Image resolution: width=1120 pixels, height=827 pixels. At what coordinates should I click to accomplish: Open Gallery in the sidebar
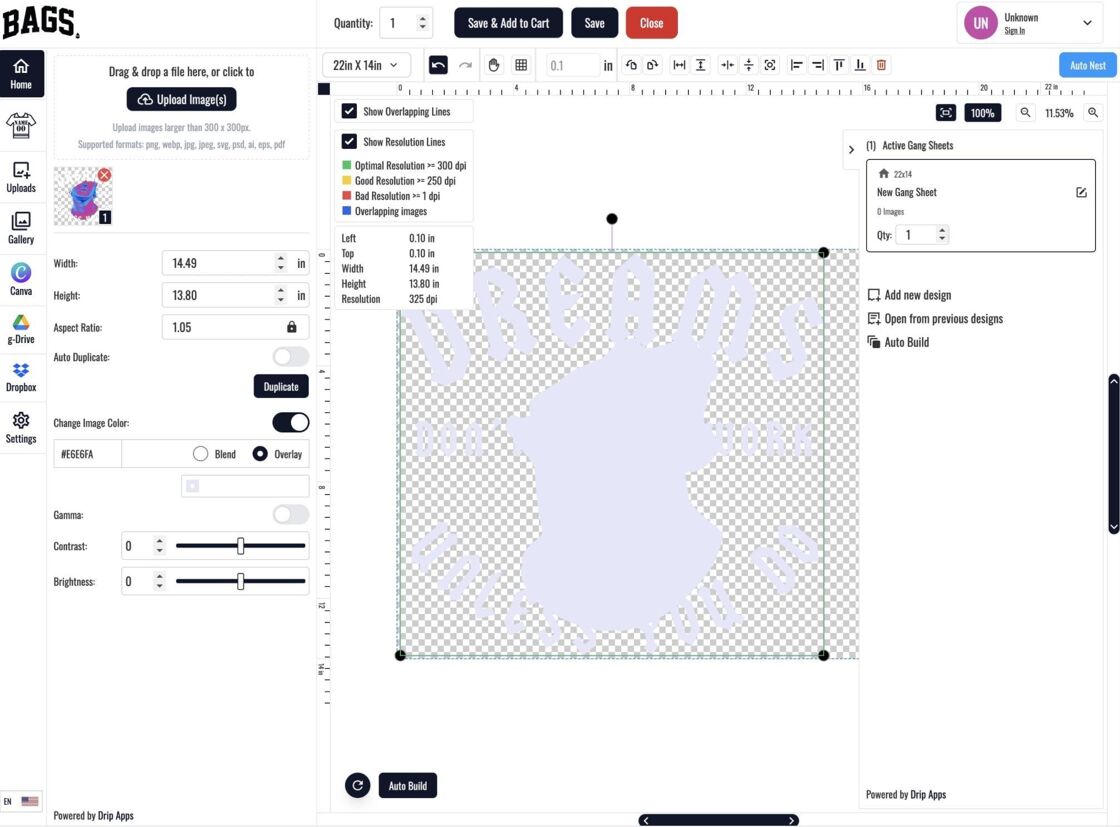point(21,229)
